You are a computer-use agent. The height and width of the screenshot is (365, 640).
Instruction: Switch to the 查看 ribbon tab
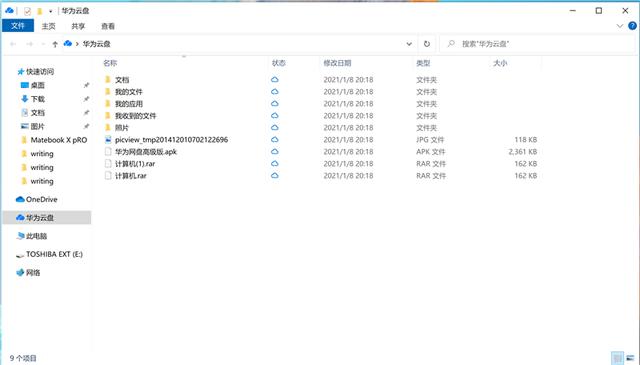click(x=108, y=26)
